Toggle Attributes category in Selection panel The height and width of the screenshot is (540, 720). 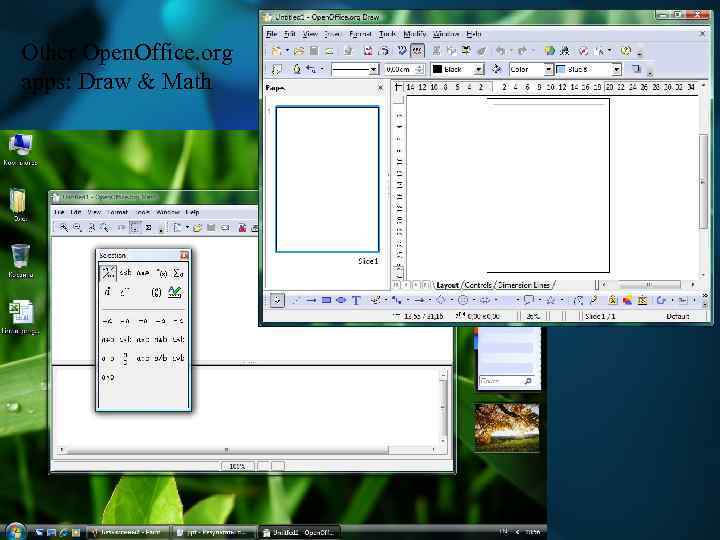coord(107,292)
